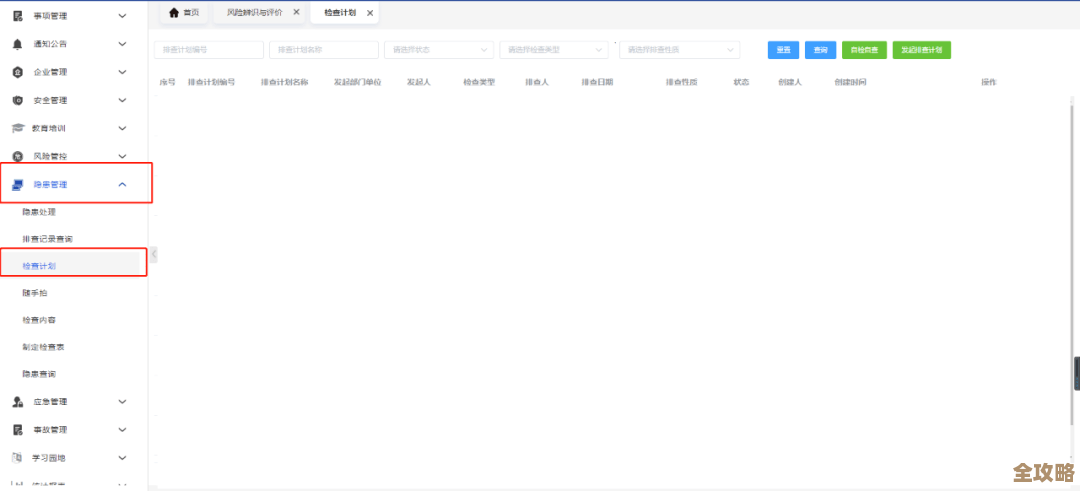This screenshot has width=1080, height=491.
Task: Switch to the 首页 tab
Action: click(x=184, y=12)
